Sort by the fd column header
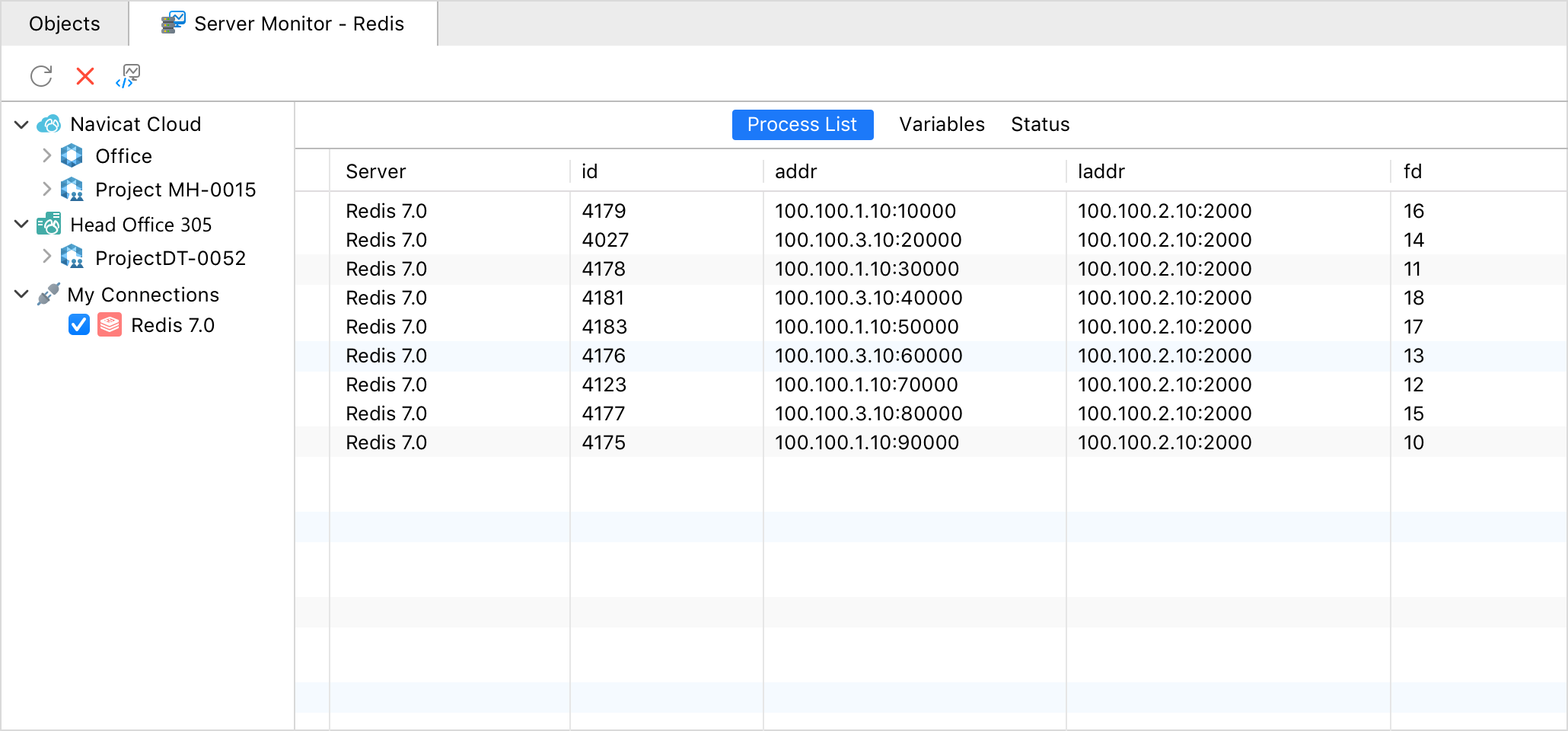Image resolution: width=1568 pixels, height=731 pixels. [x=1478, y=171]
